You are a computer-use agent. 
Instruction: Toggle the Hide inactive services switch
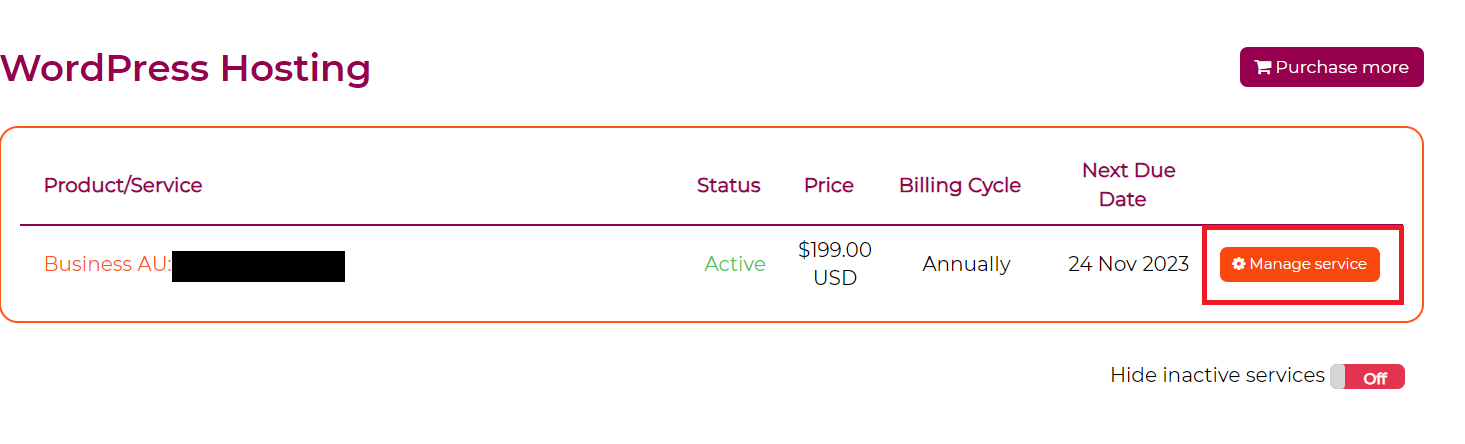pos(1367,377)
